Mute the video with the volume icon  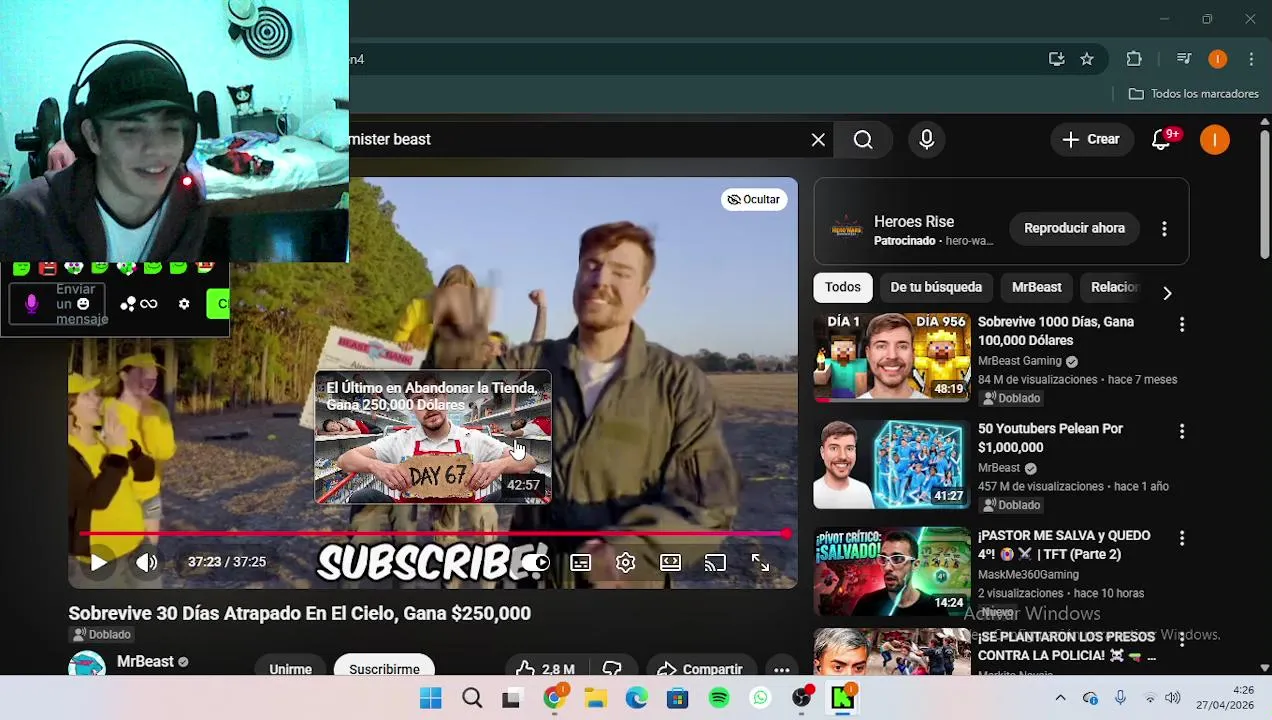pyautogui.click(x=147, y=563)
